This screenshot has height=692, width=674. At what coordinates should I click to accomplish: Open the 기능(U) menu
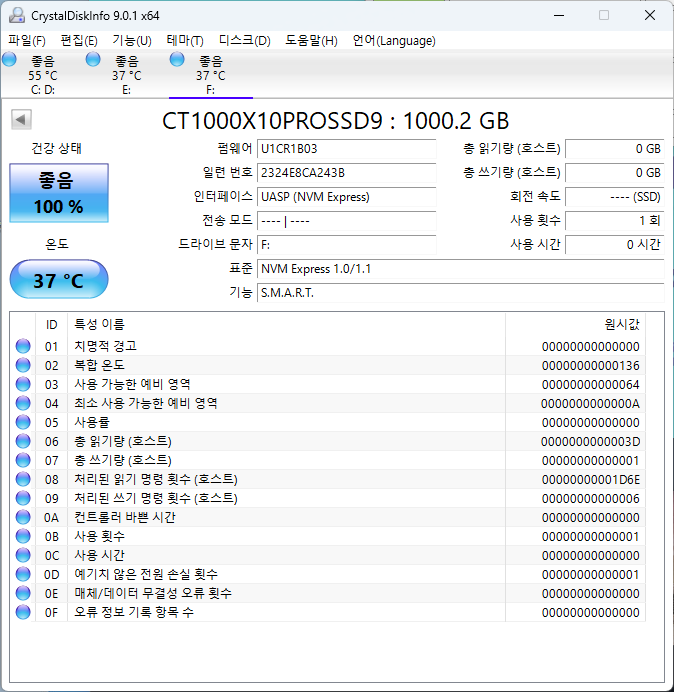(x=131, y=40)
